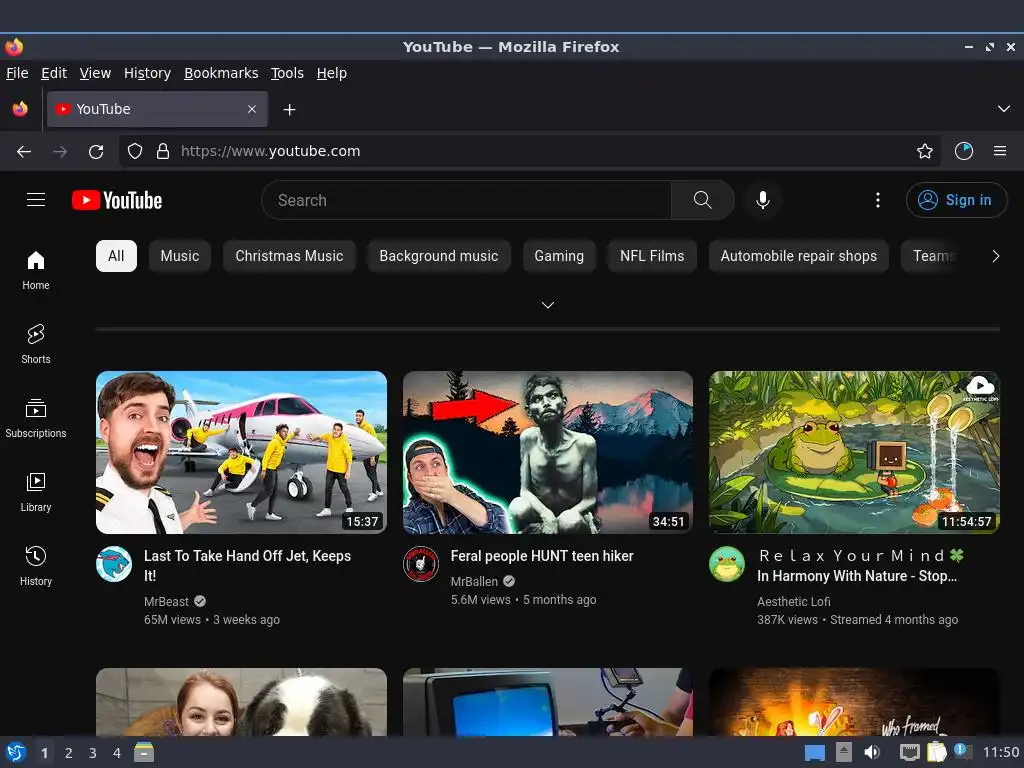This screenshot has width=1024, height=768.
Task: Open the Bookmarks menu
Action: pos(221,73)
